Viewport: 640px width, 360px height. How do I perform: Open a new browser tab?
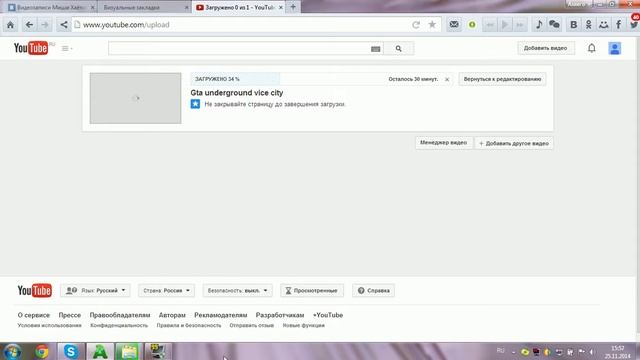[x=293, y=7]
